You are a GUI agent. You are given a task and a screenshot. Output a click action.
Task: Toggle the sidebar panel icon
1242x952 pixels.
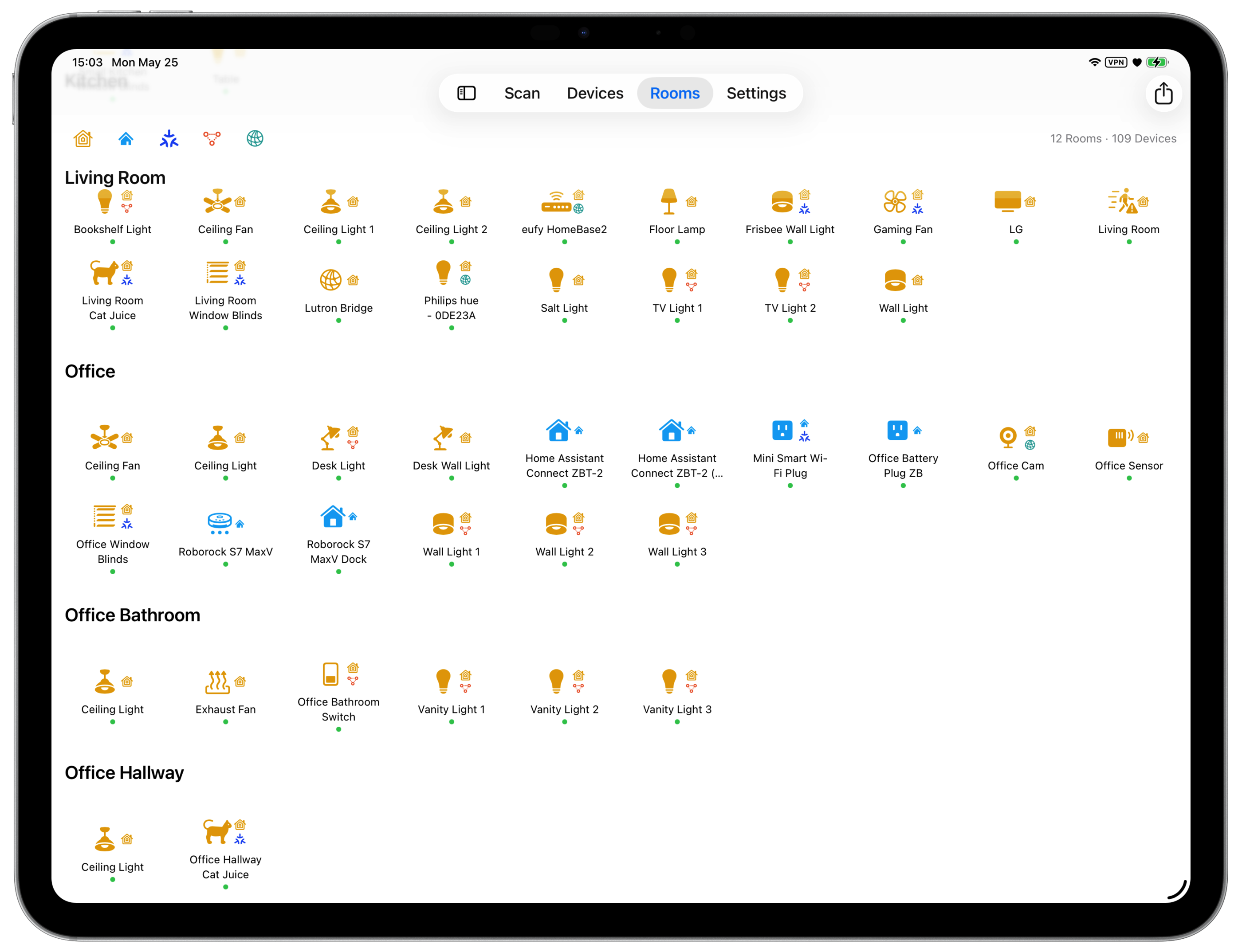[x=466, y=93]
